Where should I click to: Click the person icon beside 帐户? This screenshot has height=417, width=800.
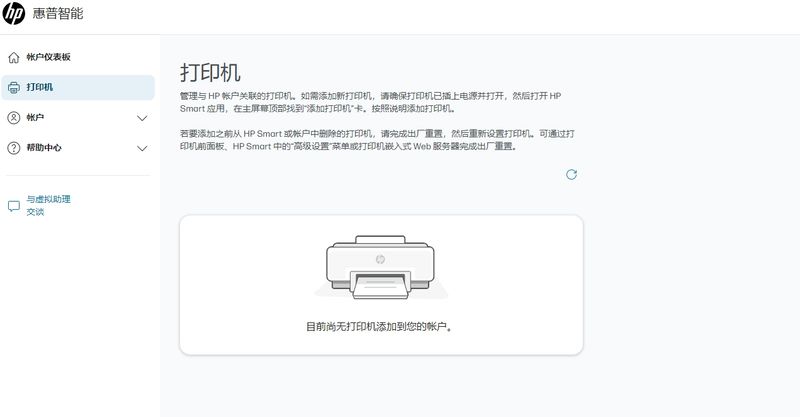14,117
